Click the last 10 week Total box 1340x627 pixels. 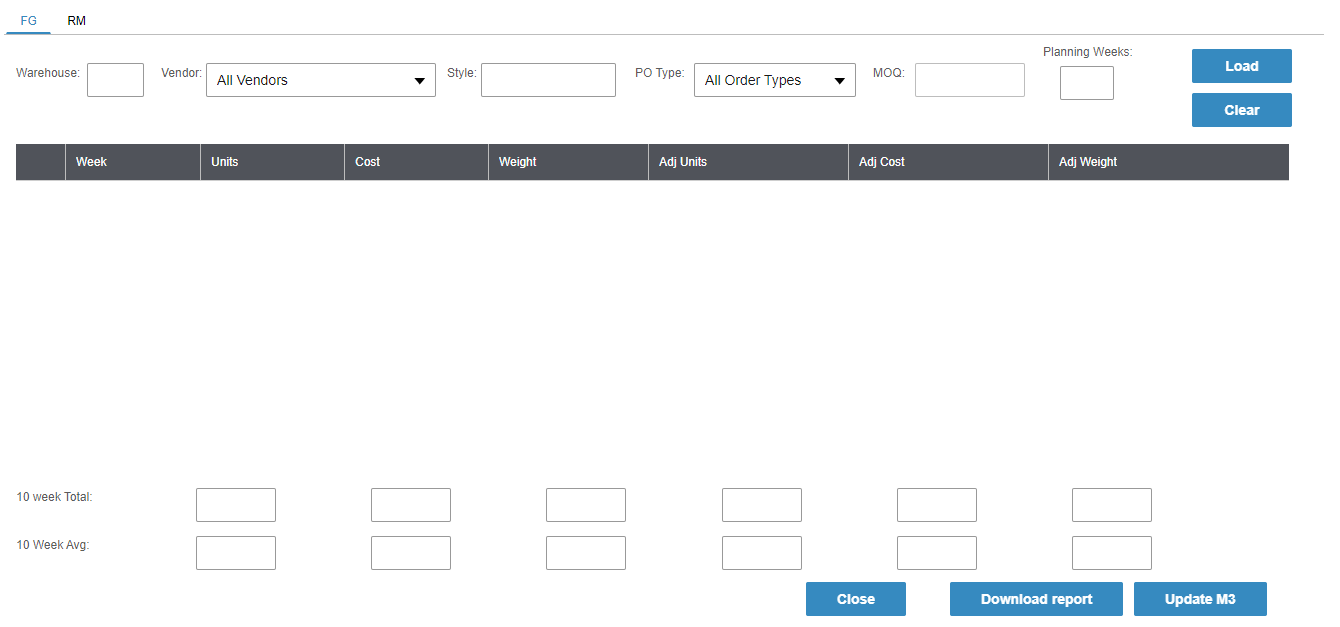1112,505
